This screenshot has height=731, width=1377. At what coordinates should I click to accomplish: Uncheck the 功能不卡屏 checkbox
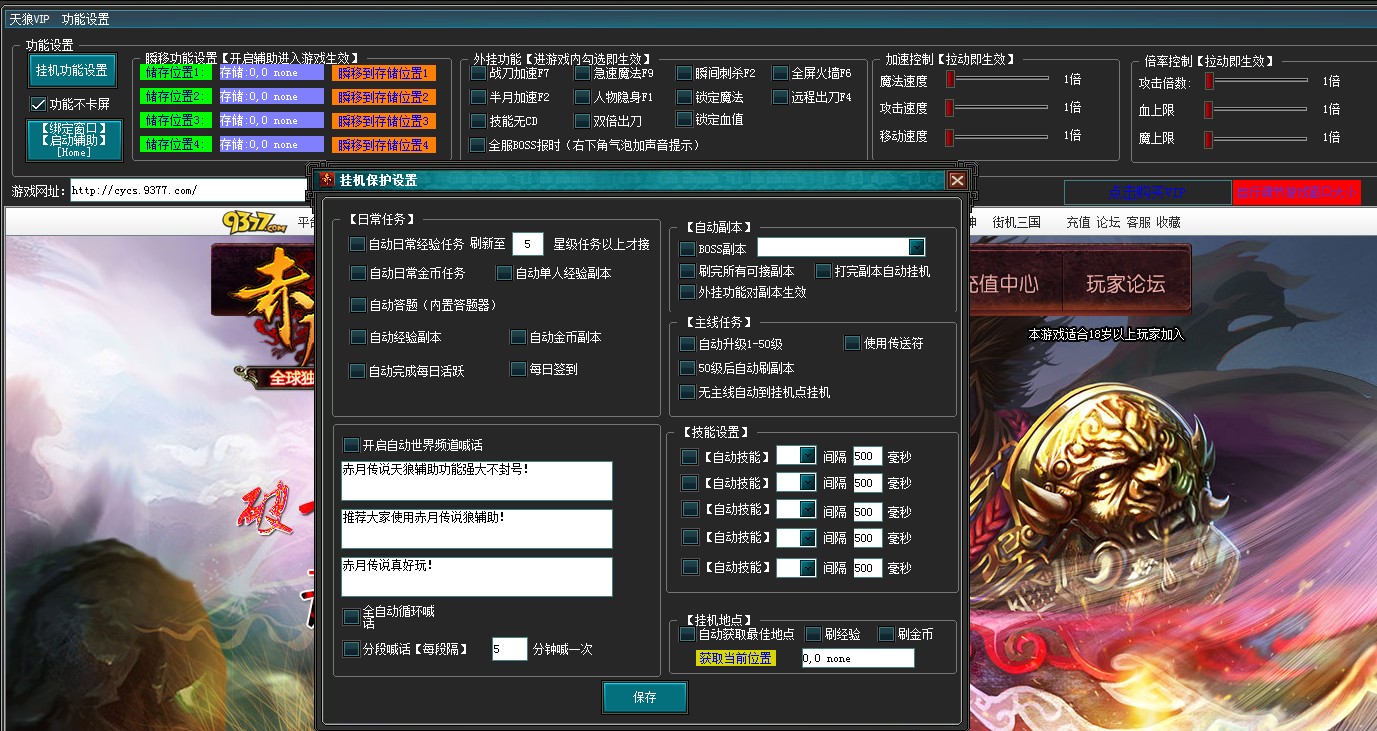click(x=39, y=104)
